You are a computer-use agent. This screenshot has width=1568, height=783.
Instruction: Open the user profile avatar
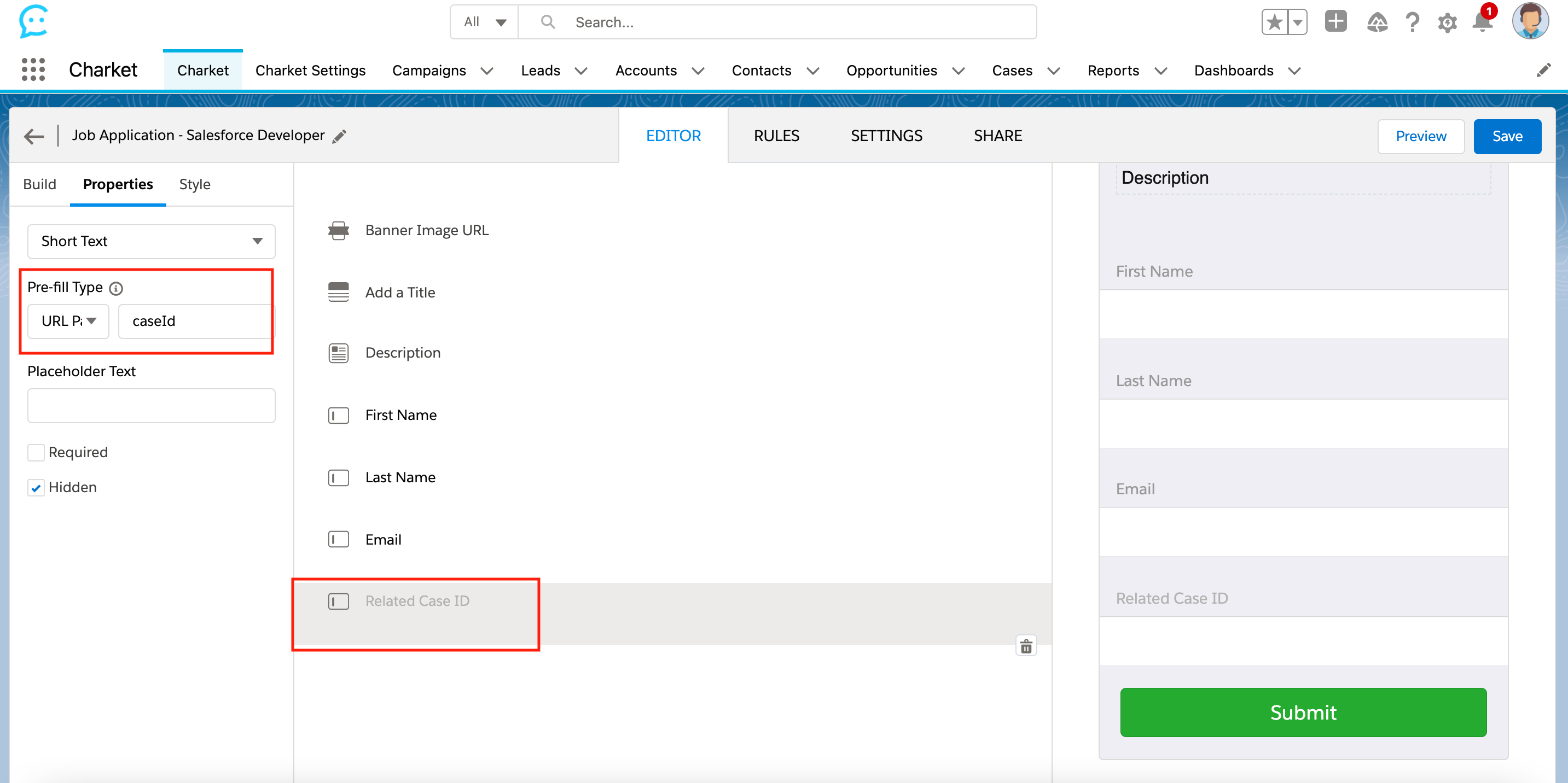(x=1530, y=21)
